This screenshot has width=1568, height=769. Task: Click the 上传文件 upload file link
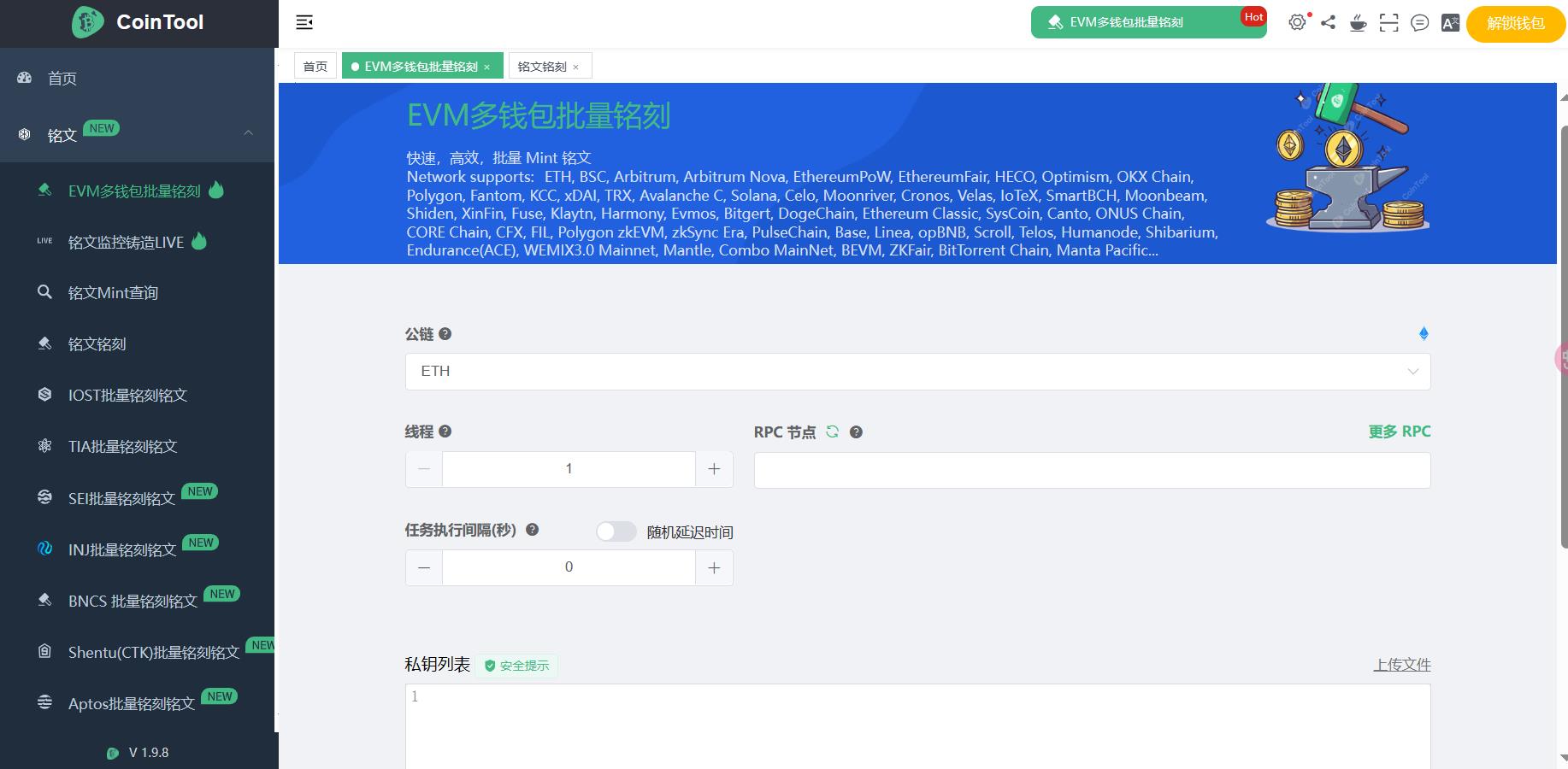pos(1401,665)
